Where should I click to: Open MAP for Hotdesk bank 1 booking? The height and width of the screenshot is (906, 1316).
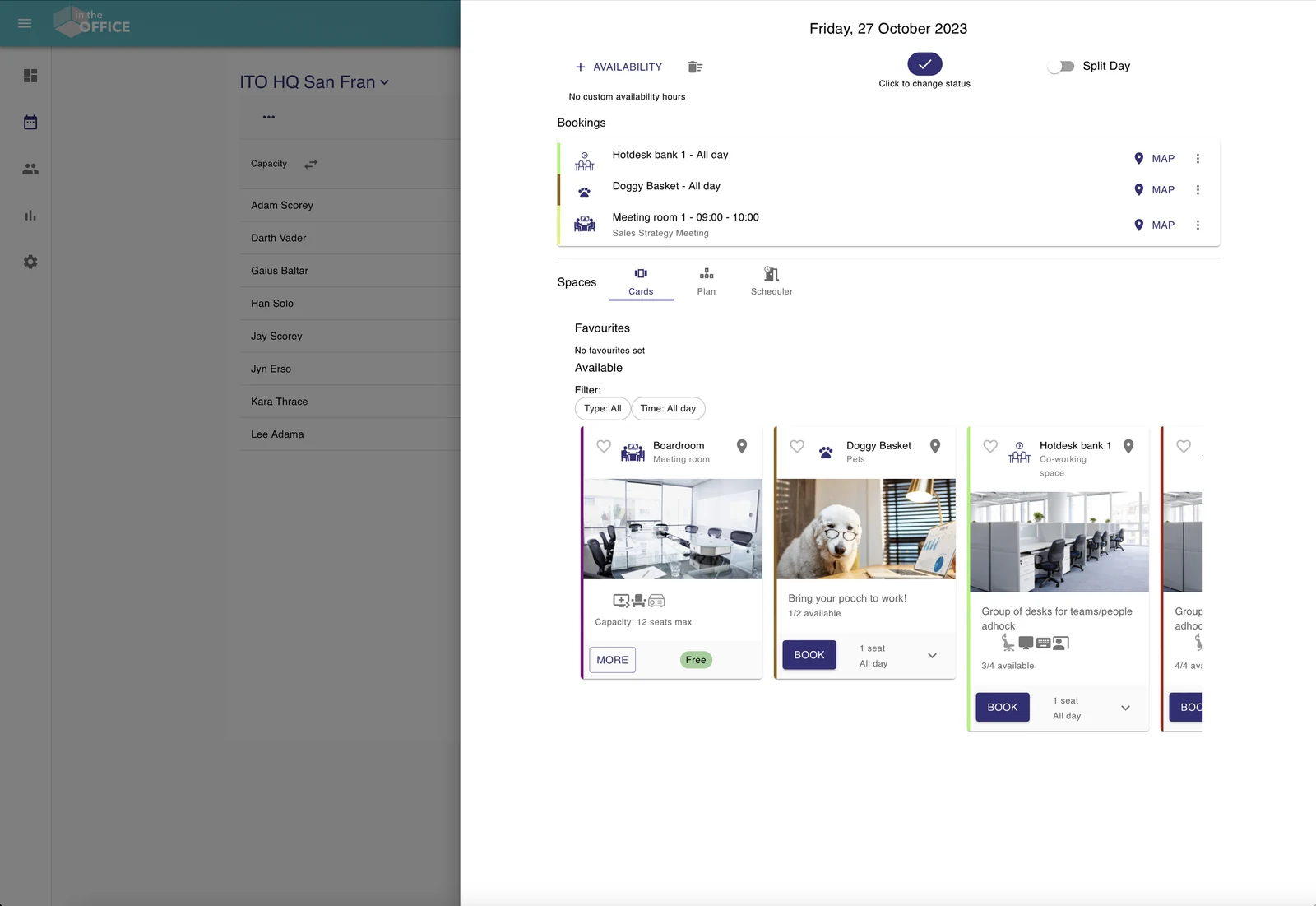(1155, 159)
